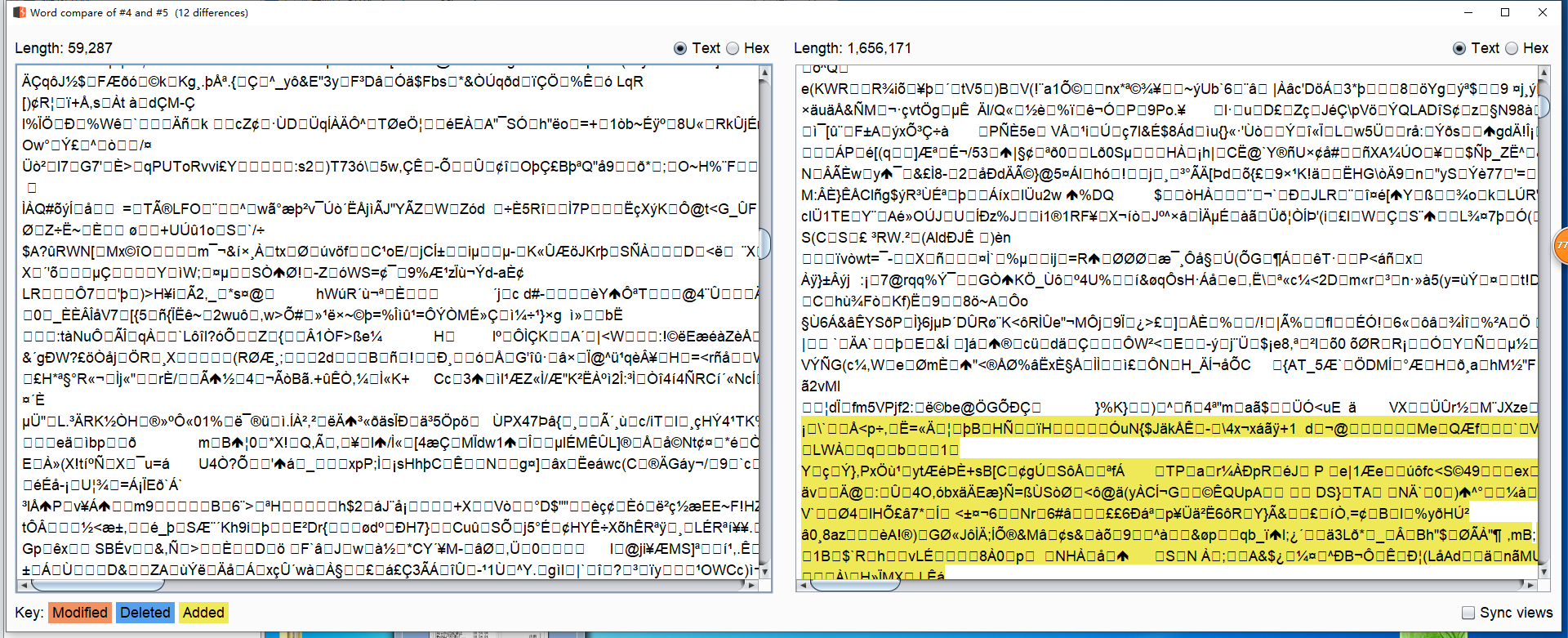Maximize the Word compare window
The image size is (1568, 638).
tap(1505, 12)
